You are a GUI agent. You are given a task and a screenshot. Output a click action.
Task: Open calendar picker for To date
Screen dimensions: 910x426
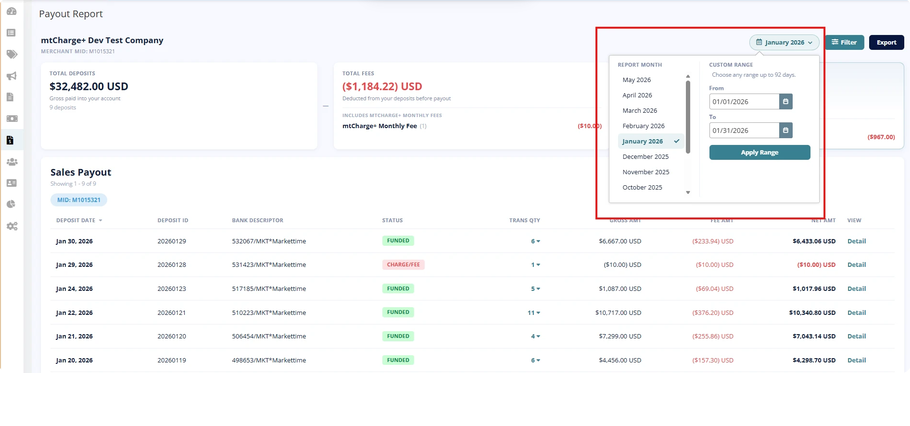tap(785, 131)
